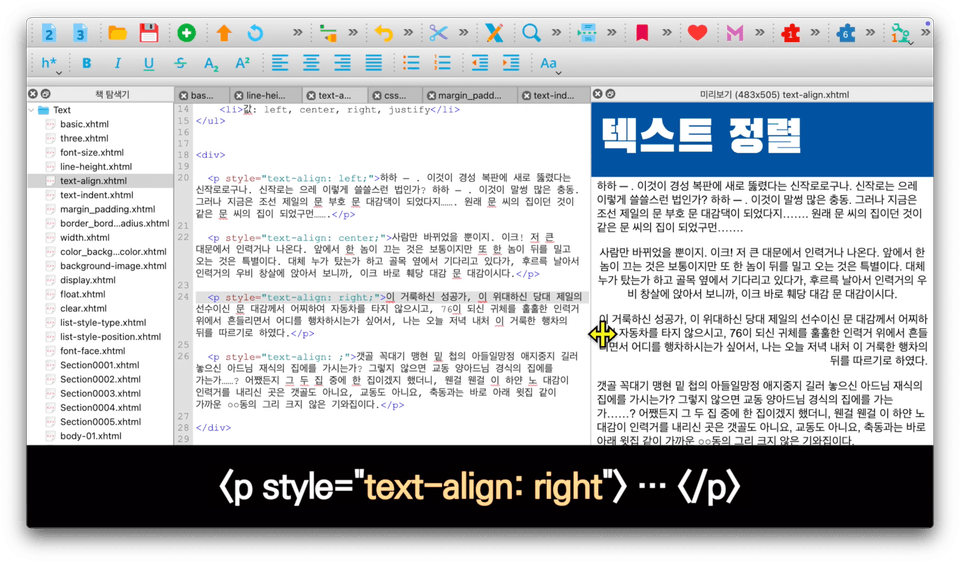960x563 pixels.
Task: Switch to the css... tab
Action: 395,95
